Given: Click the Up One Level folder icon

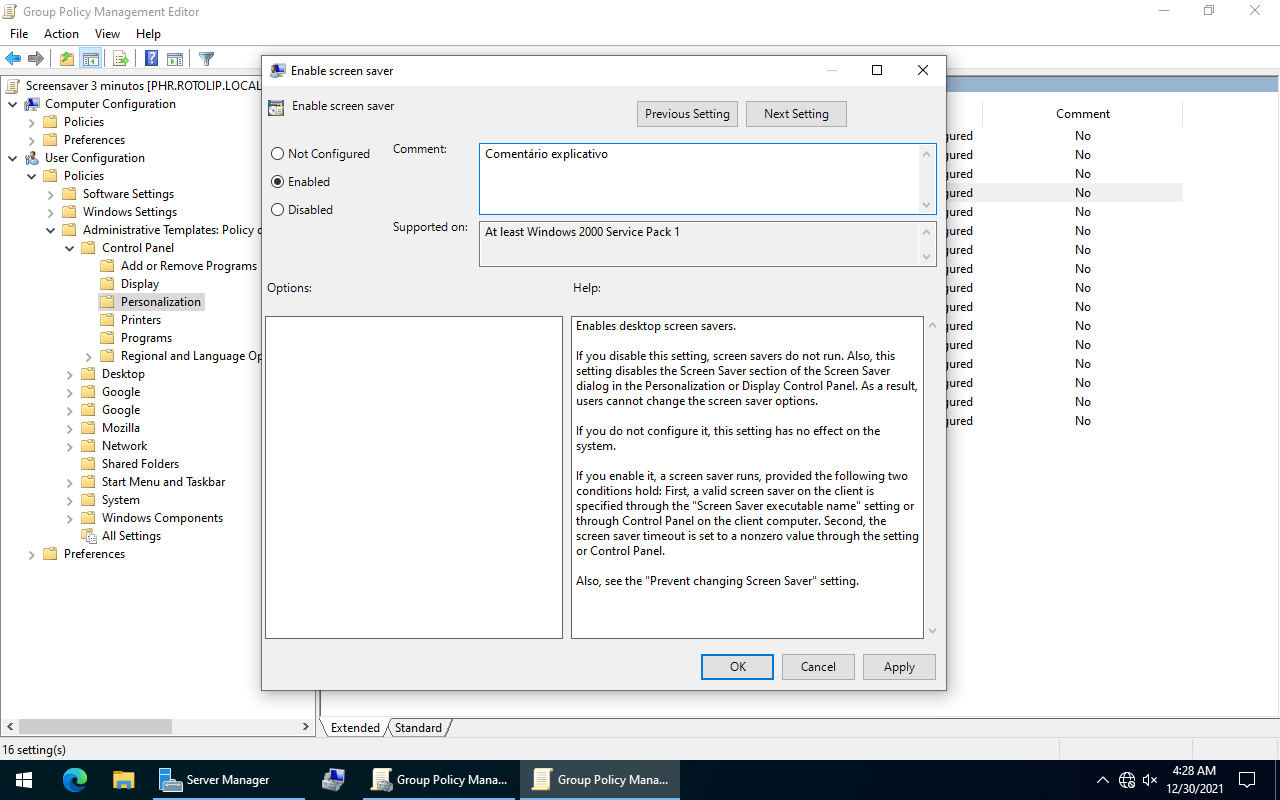Looking at the screenshot, I should (x=66, y=59).
